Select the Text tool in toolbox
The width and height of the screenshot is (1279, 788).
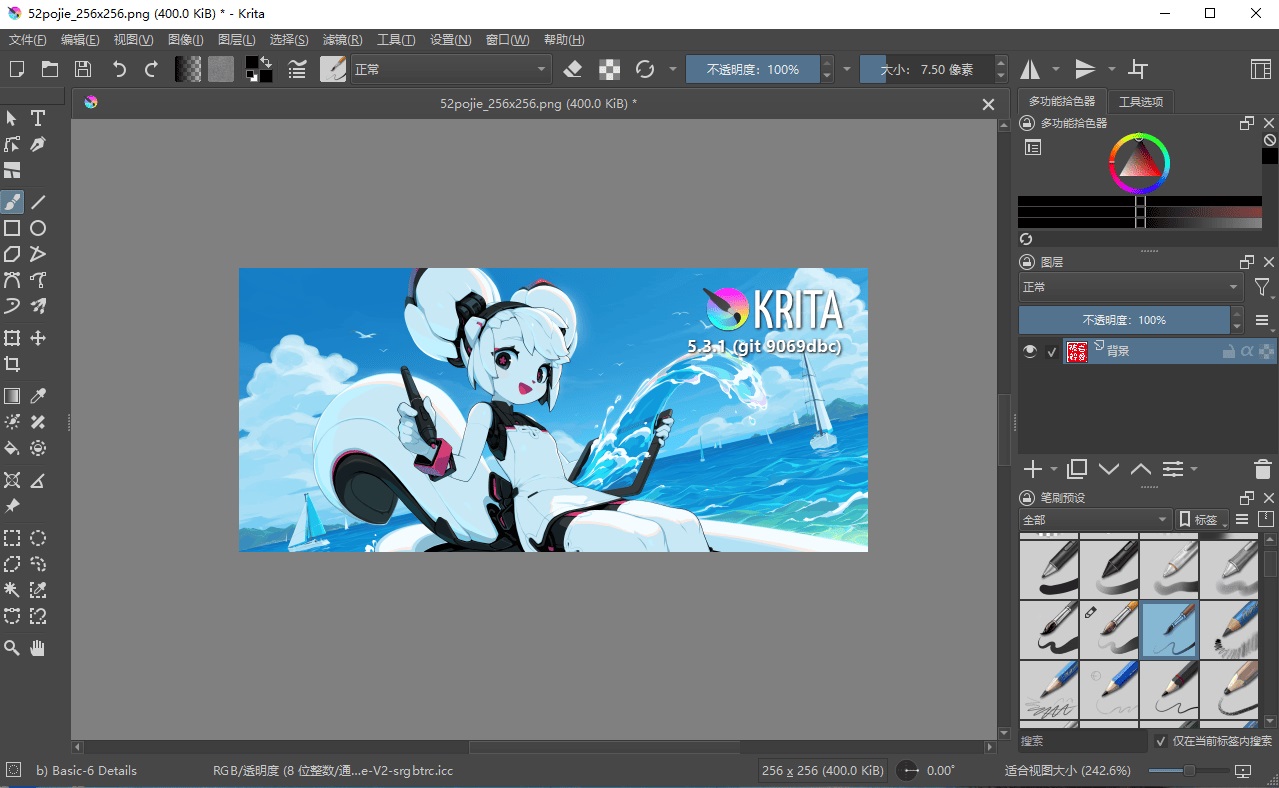[38, 118]
